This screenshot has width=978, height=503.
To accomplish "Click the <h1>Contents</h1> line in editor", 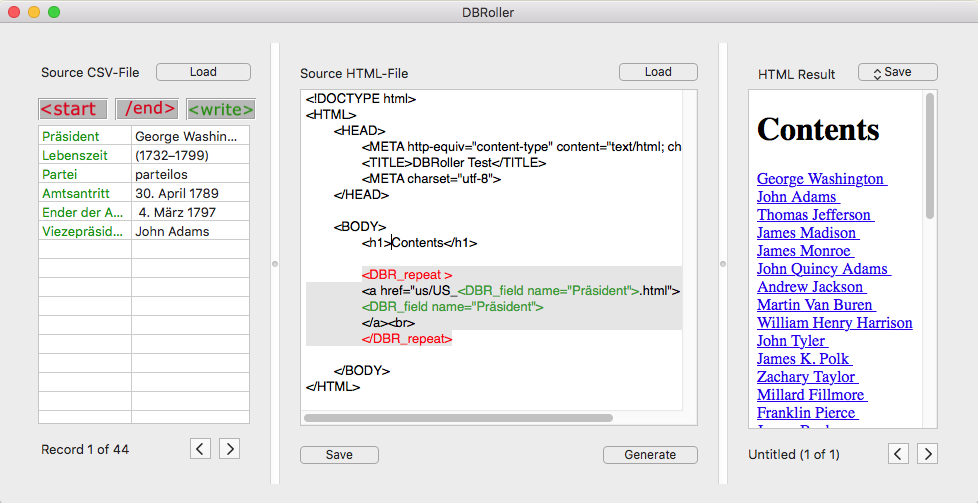I will 419,243.
